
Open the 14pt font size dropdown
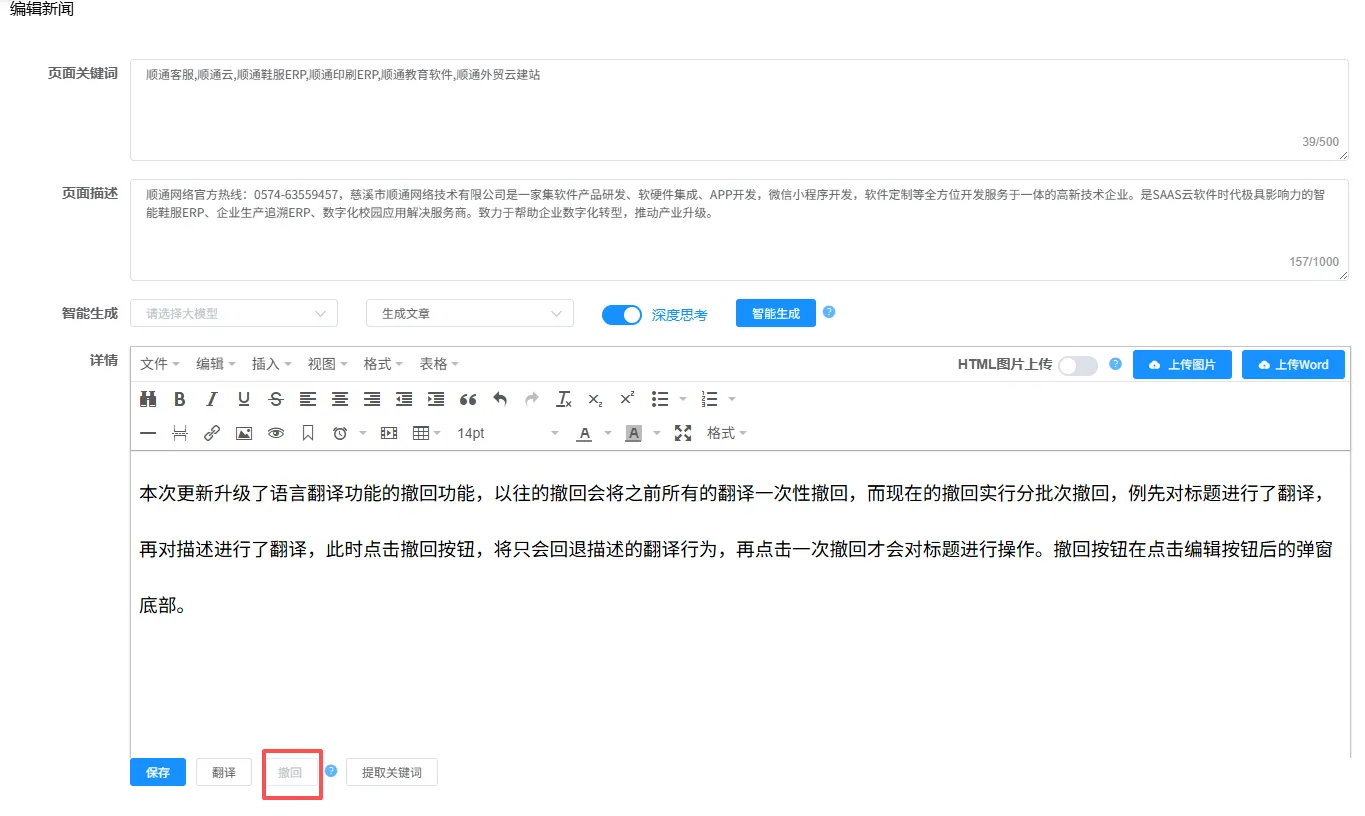(507, 433)
